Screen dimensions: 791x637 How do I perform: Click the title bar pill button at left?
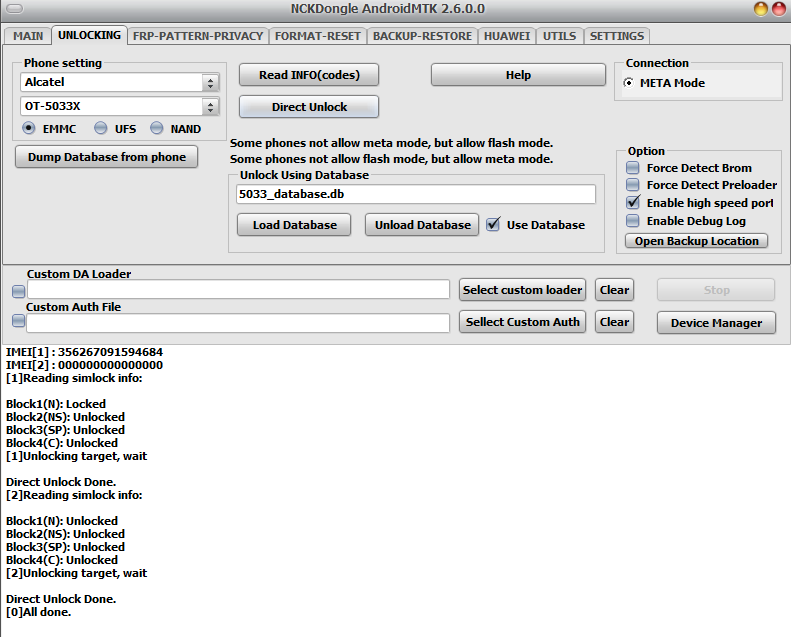coord(14,9)
